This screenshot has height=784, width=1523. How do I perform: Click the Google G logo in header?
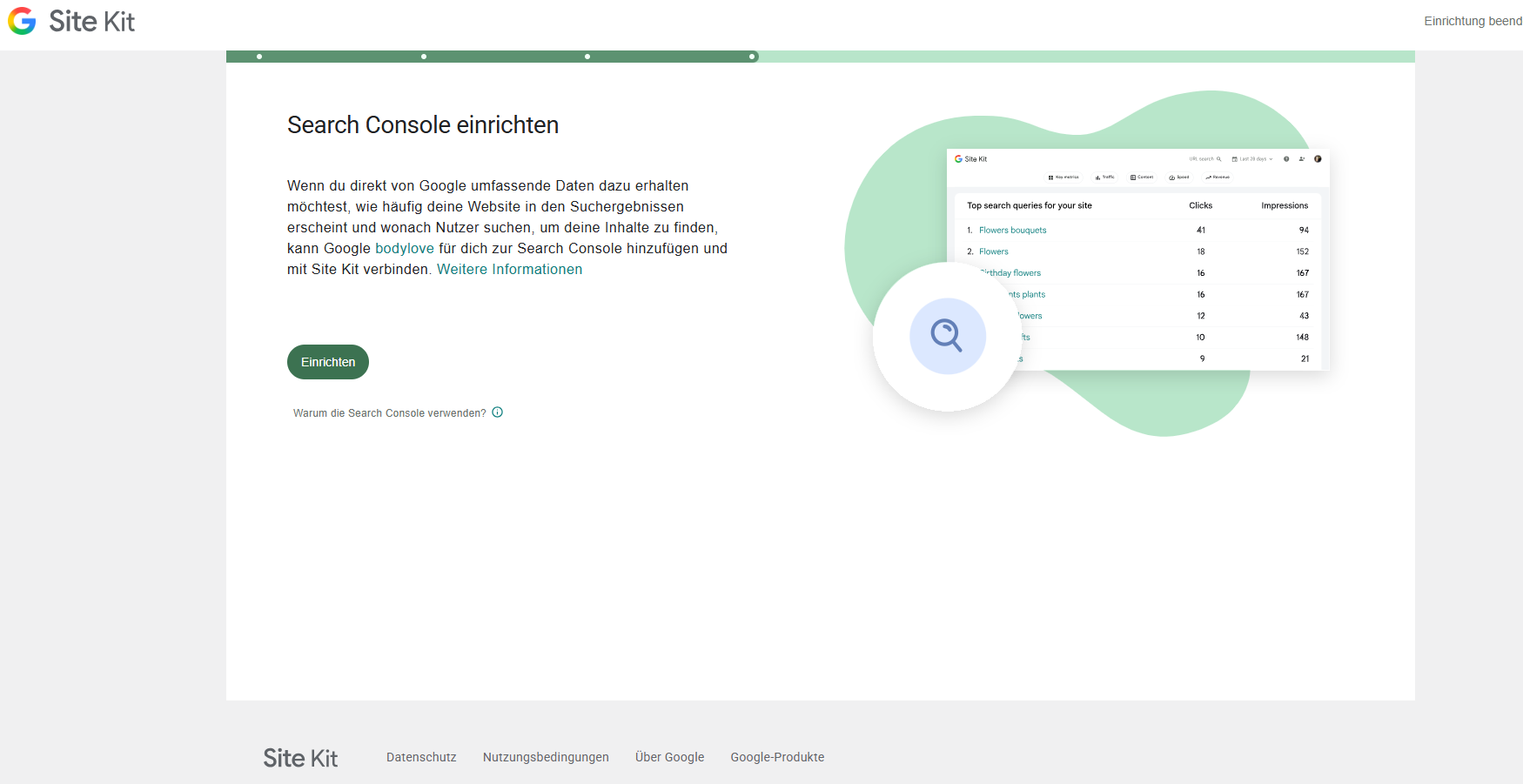coord(22,21)
